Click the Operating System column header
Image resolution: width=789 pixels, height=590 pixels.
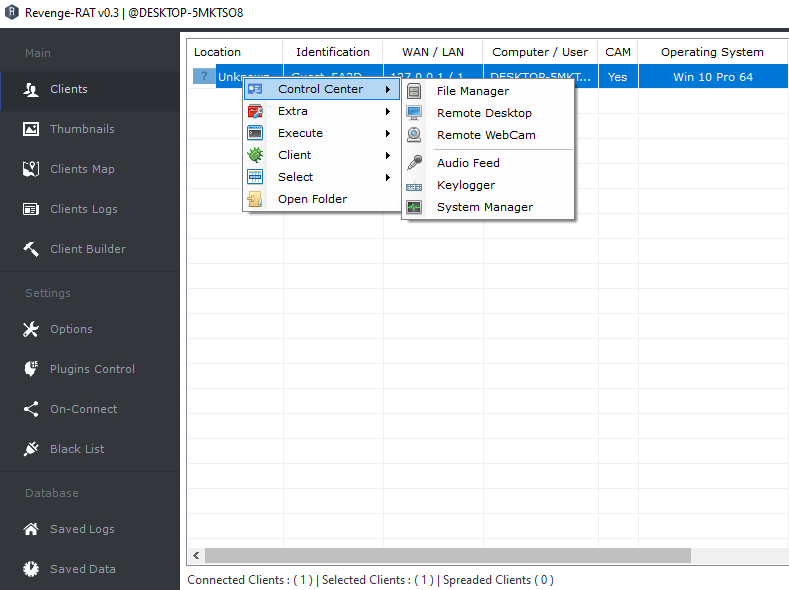pyautogui.click(x=713, y=52)
